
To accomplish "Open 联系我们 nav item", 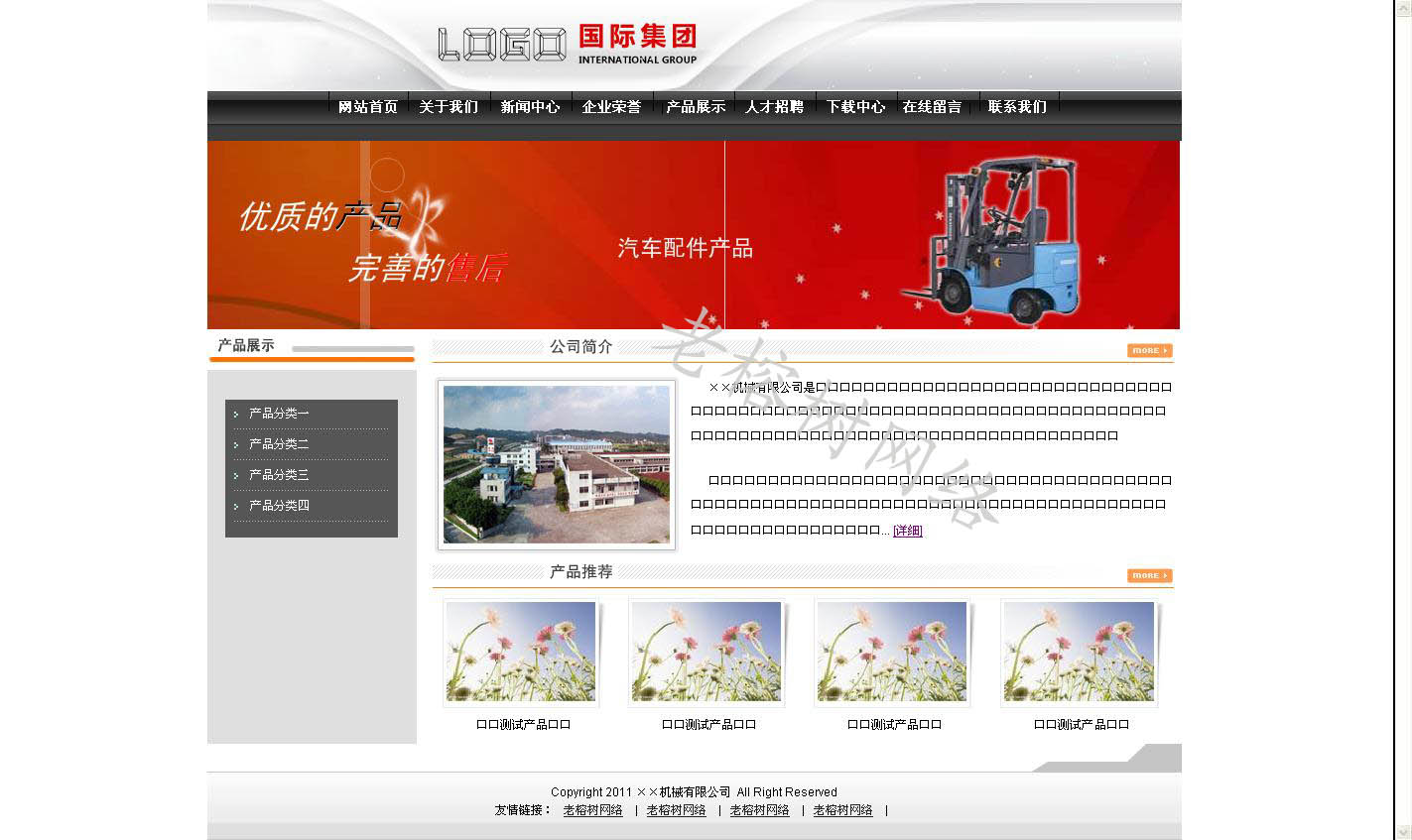I will point(1017,107).
